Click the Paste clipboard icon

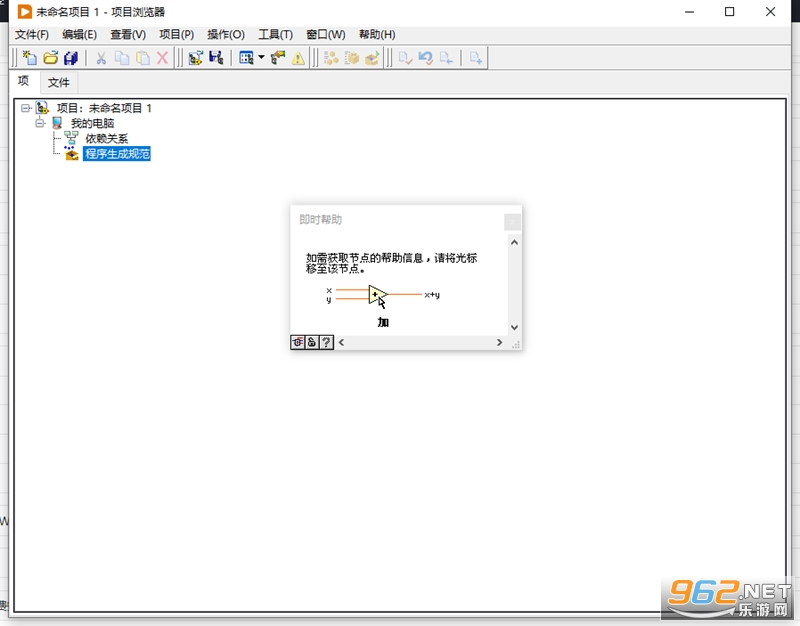coord(142,58)
